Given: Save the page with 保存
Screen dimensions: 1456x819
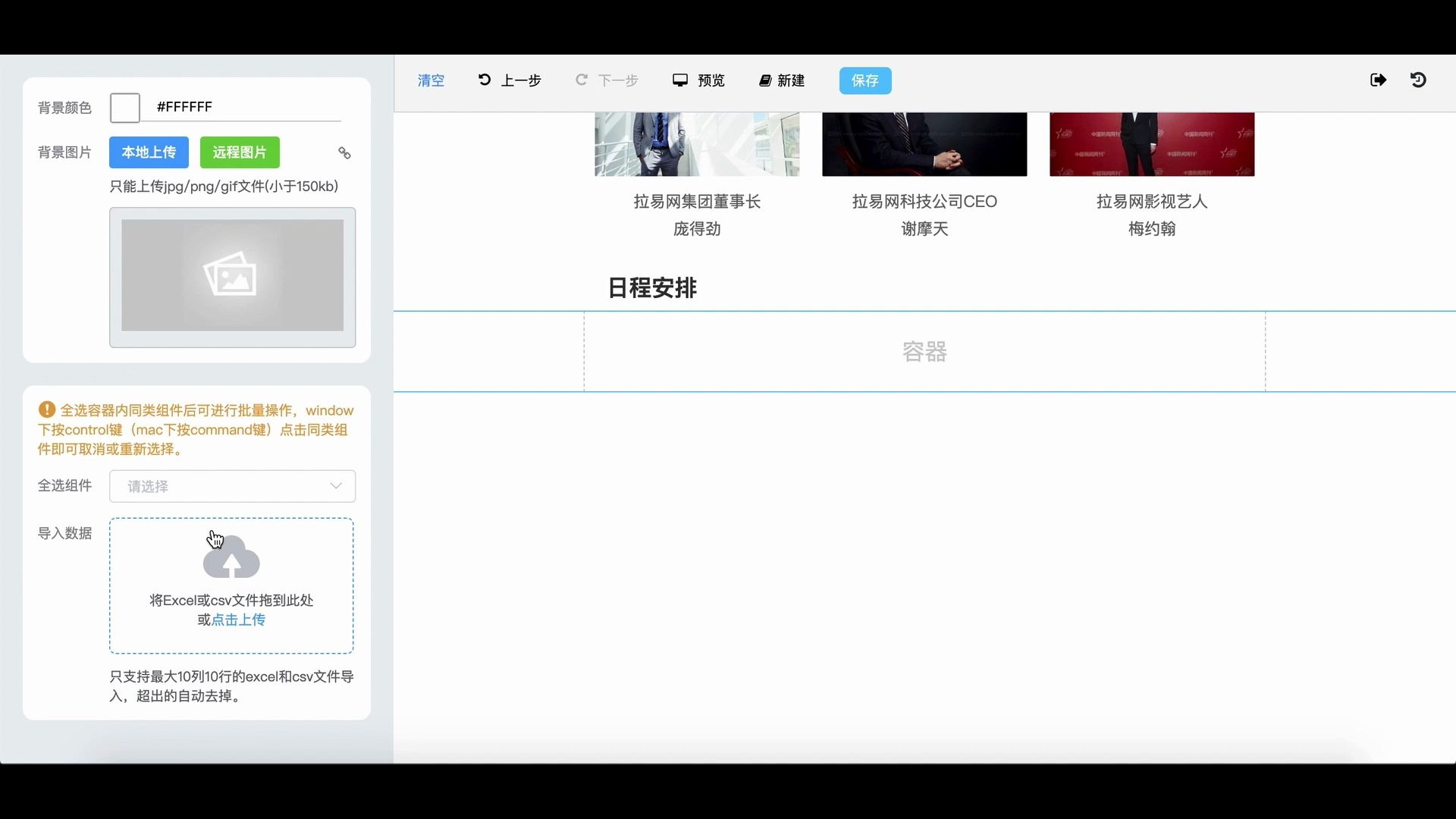Looking at the screenshot, I should coord(865,80).
